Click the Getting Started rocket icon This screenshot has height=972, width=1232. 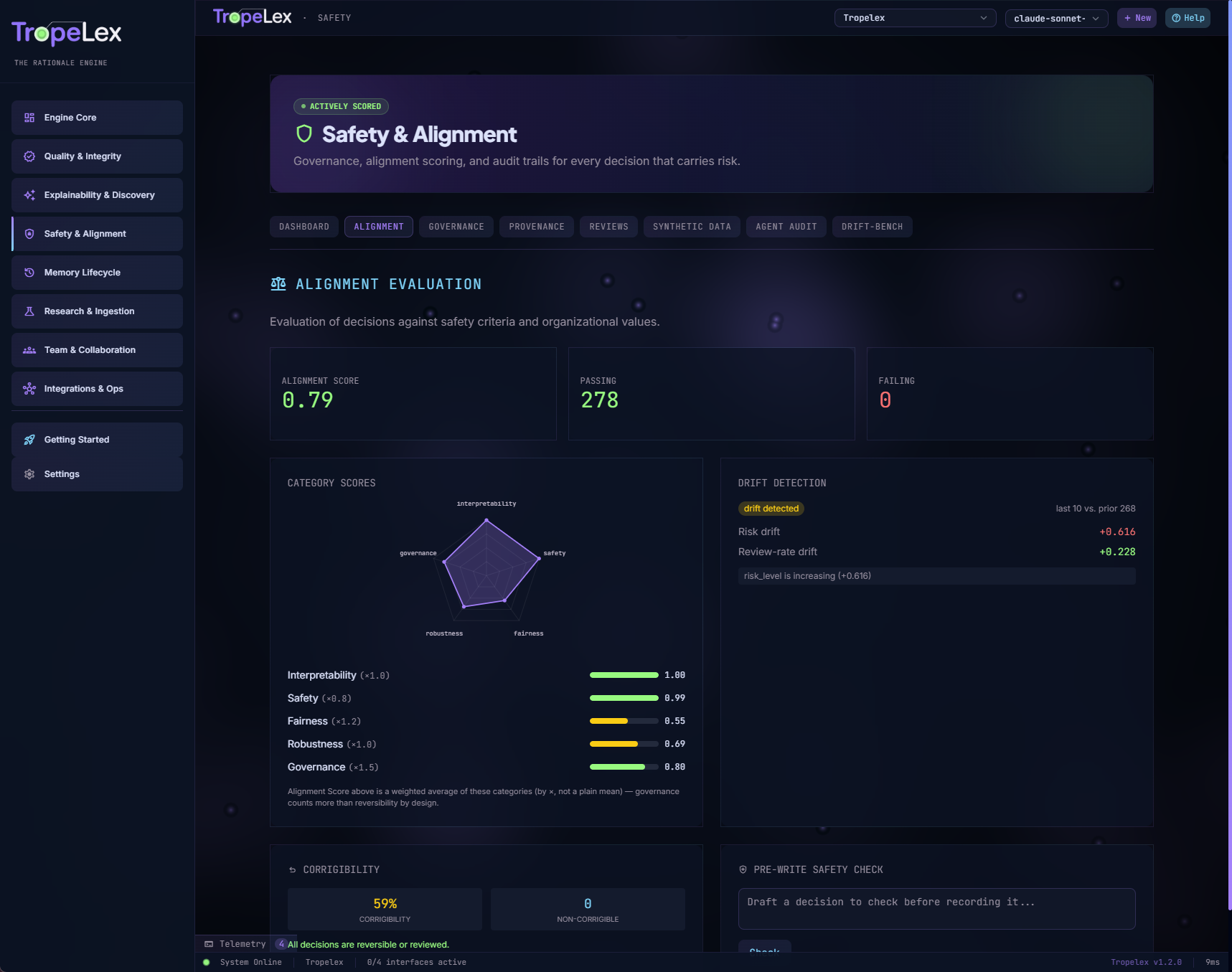click(29, 440)
